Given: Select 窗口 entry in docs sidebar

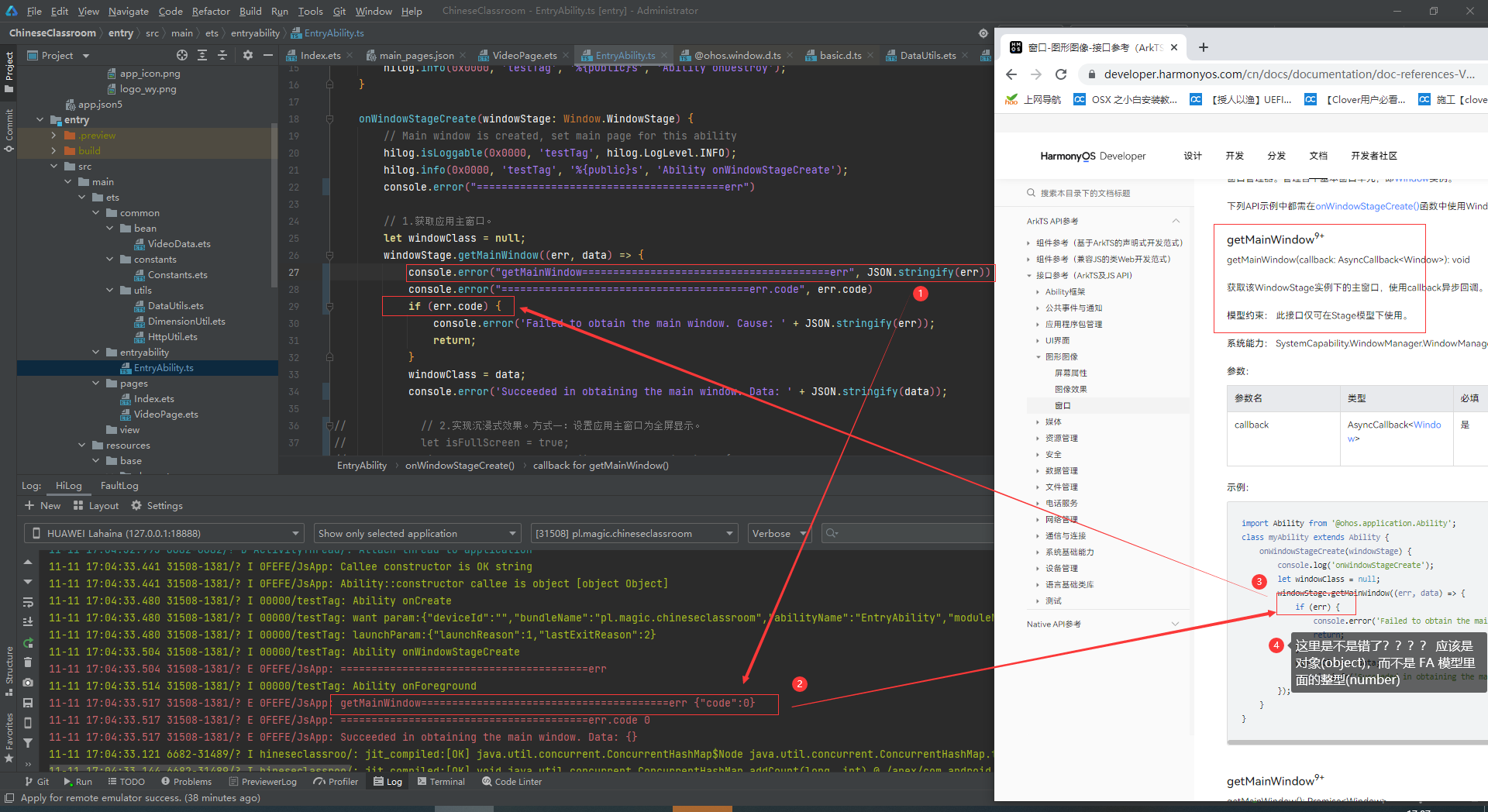Looking at the screenshot, I should [x=1063, y=405].
